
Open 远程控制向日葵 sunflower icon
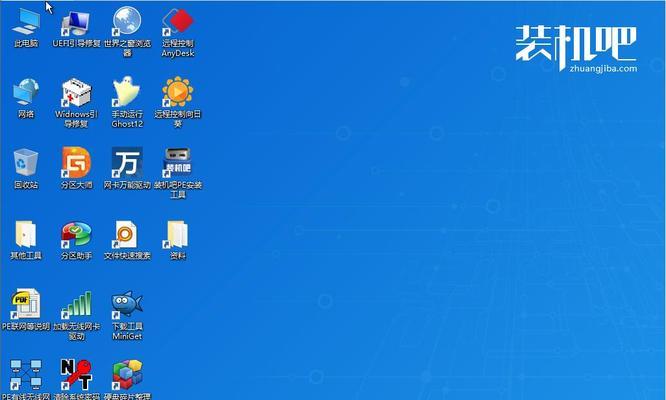point(178,92)
